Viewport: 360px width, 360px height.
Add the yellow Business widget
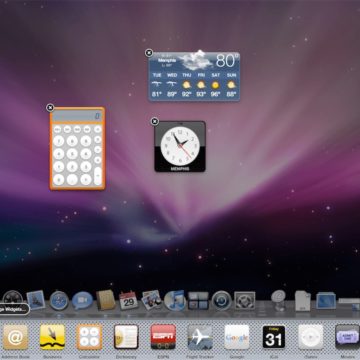point(52,337)
